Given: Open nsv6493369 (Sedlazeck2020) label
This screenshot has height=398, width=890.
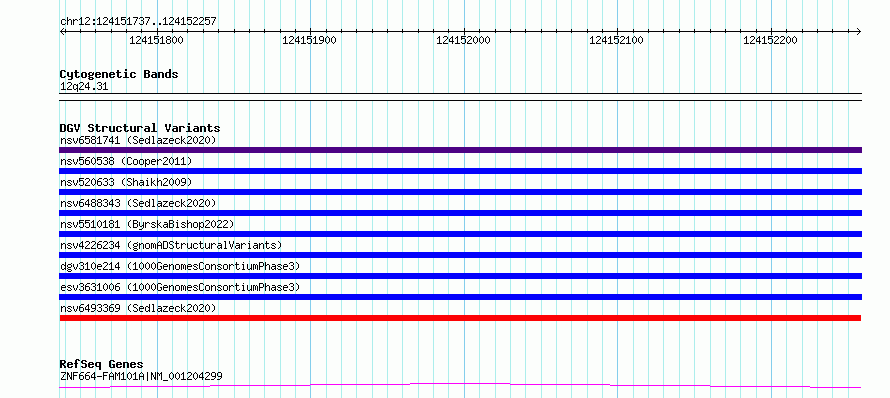Looking at the screenshot, I should coord(138,308).
